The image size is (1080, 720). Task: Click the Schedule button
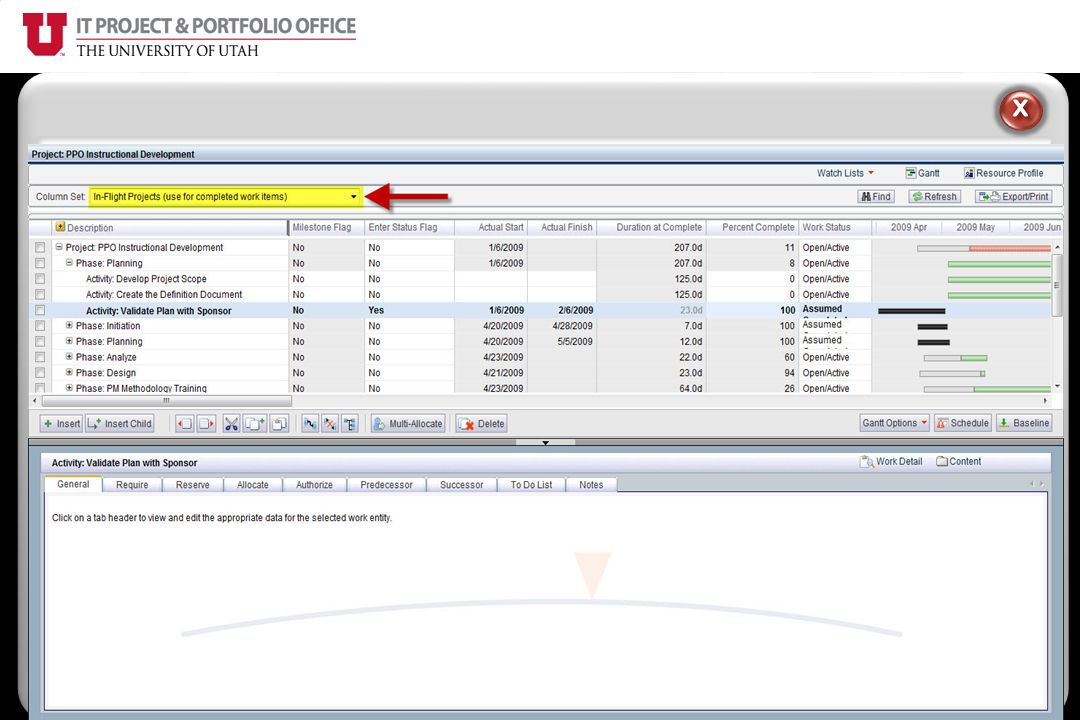point(962,423)
